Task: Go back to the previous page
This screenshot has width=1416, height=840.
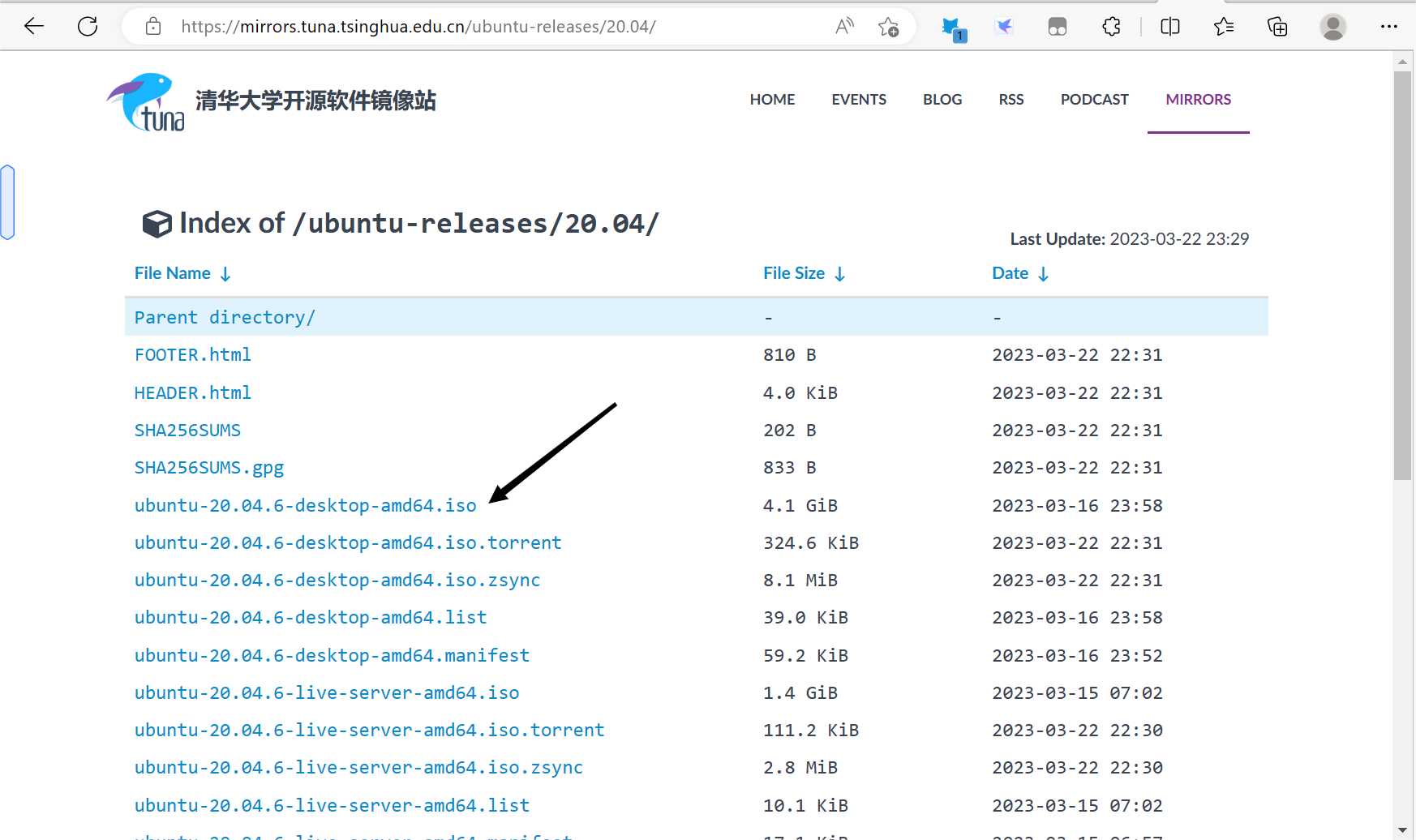Action: point(34,27)
